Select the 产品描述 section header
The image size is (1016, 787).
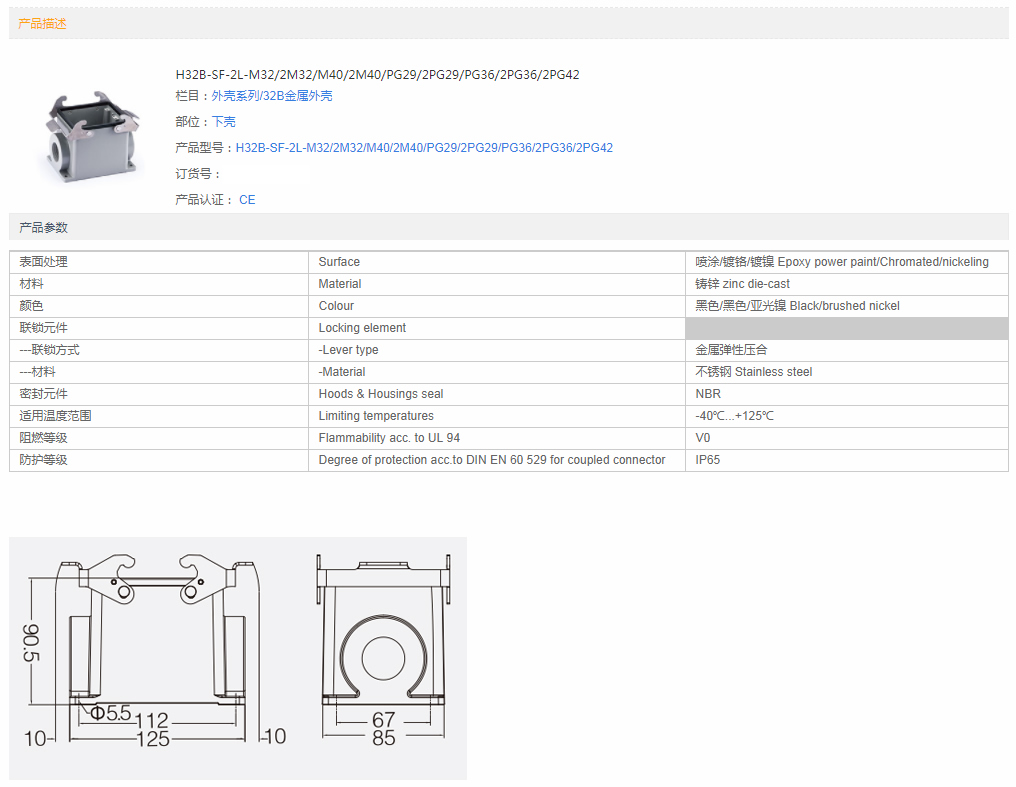pyautogui.click(x=43, y=23)
